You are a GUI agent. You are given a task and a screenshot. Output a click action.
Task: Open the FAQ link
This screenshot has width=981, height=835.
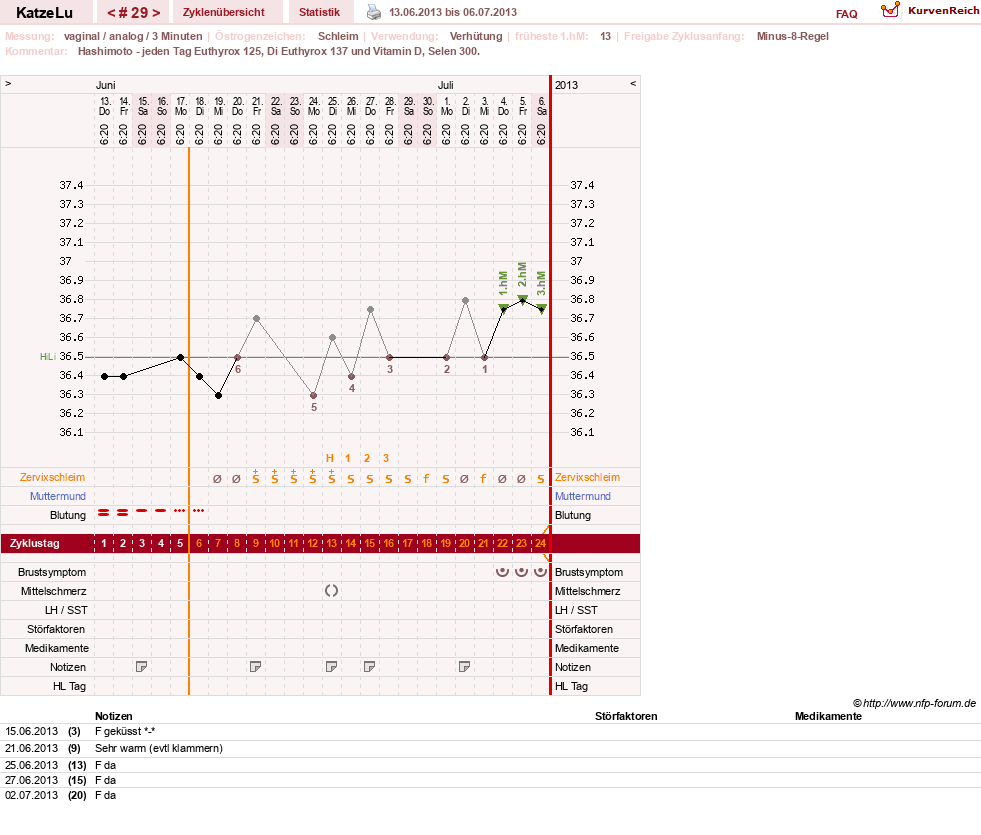click(x=846, y=14)
